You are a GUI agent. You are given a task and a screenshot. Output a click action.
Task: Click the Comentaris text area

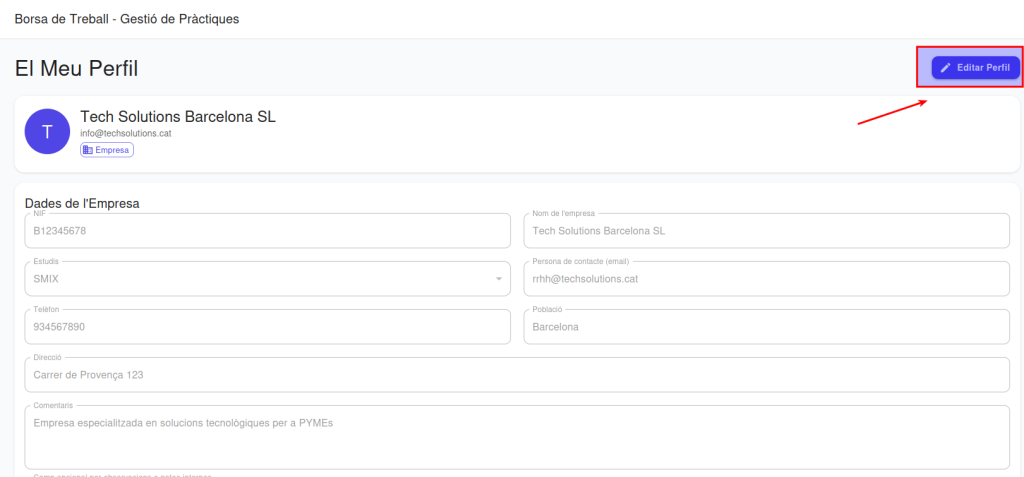coord(517,437)
